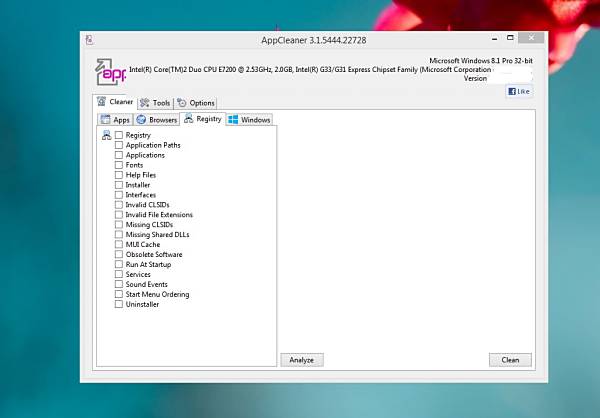The height and width of the screenshot is (418, 600).
Task: Click the Windows logo icon on subtab
Action: (x=233, y=119)
